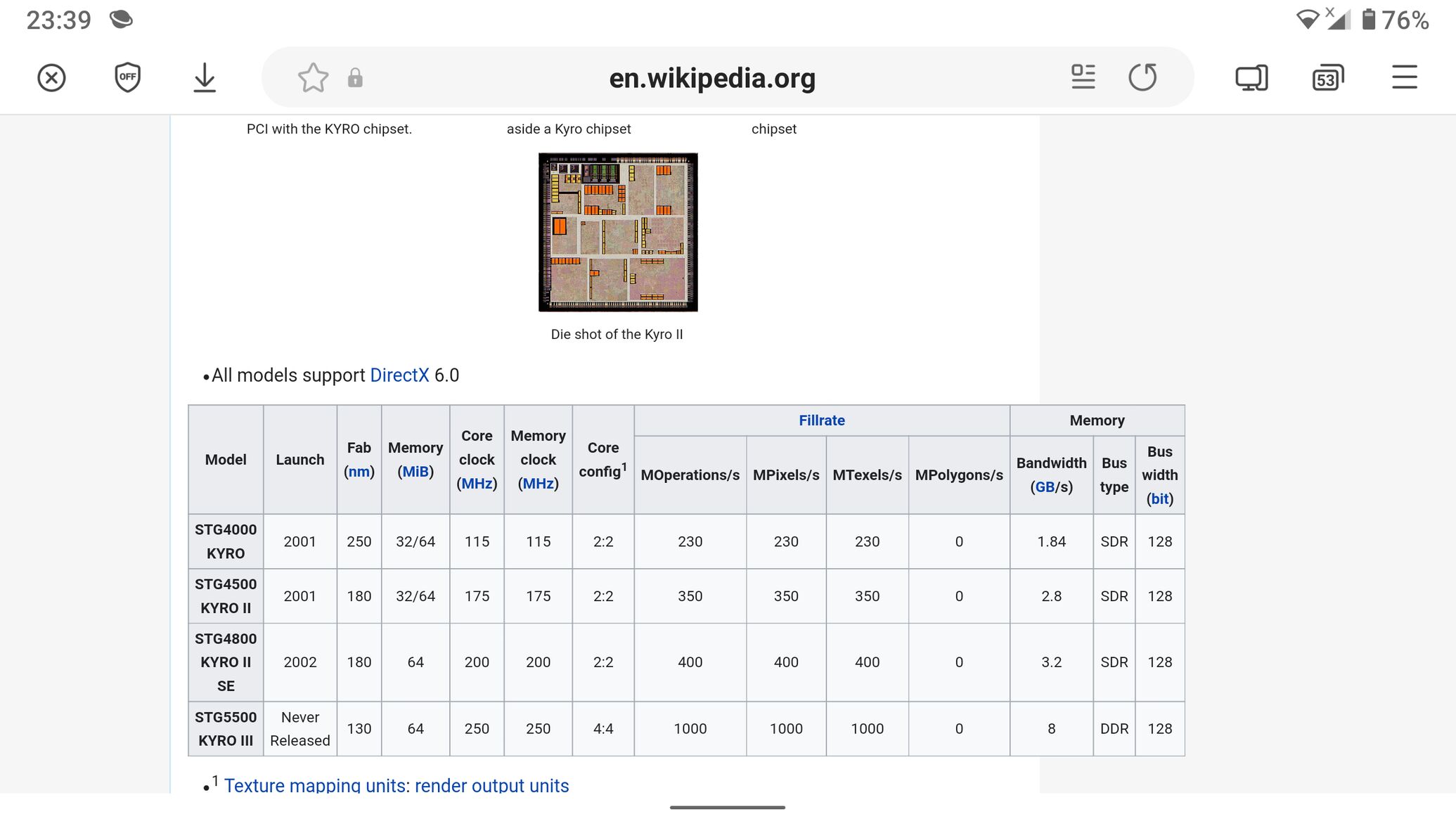Select the 2002 launch year cell
This screenshot has width=1456, height=819.
[300, 662]
